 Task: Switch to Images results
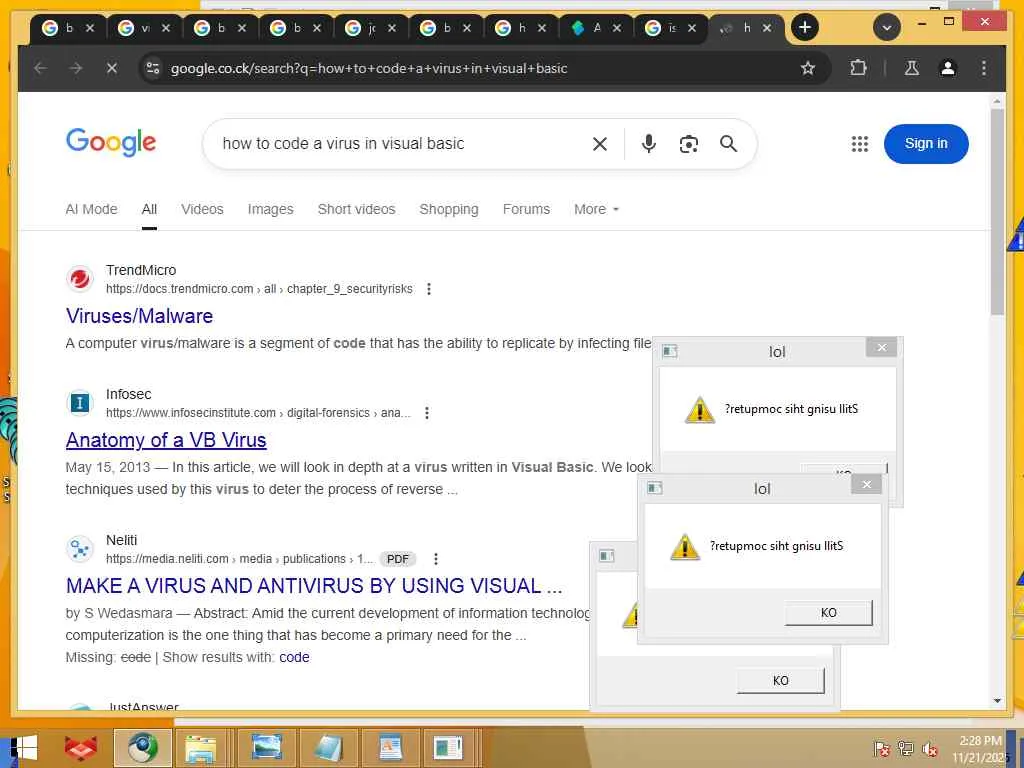(x=270, y=209)
